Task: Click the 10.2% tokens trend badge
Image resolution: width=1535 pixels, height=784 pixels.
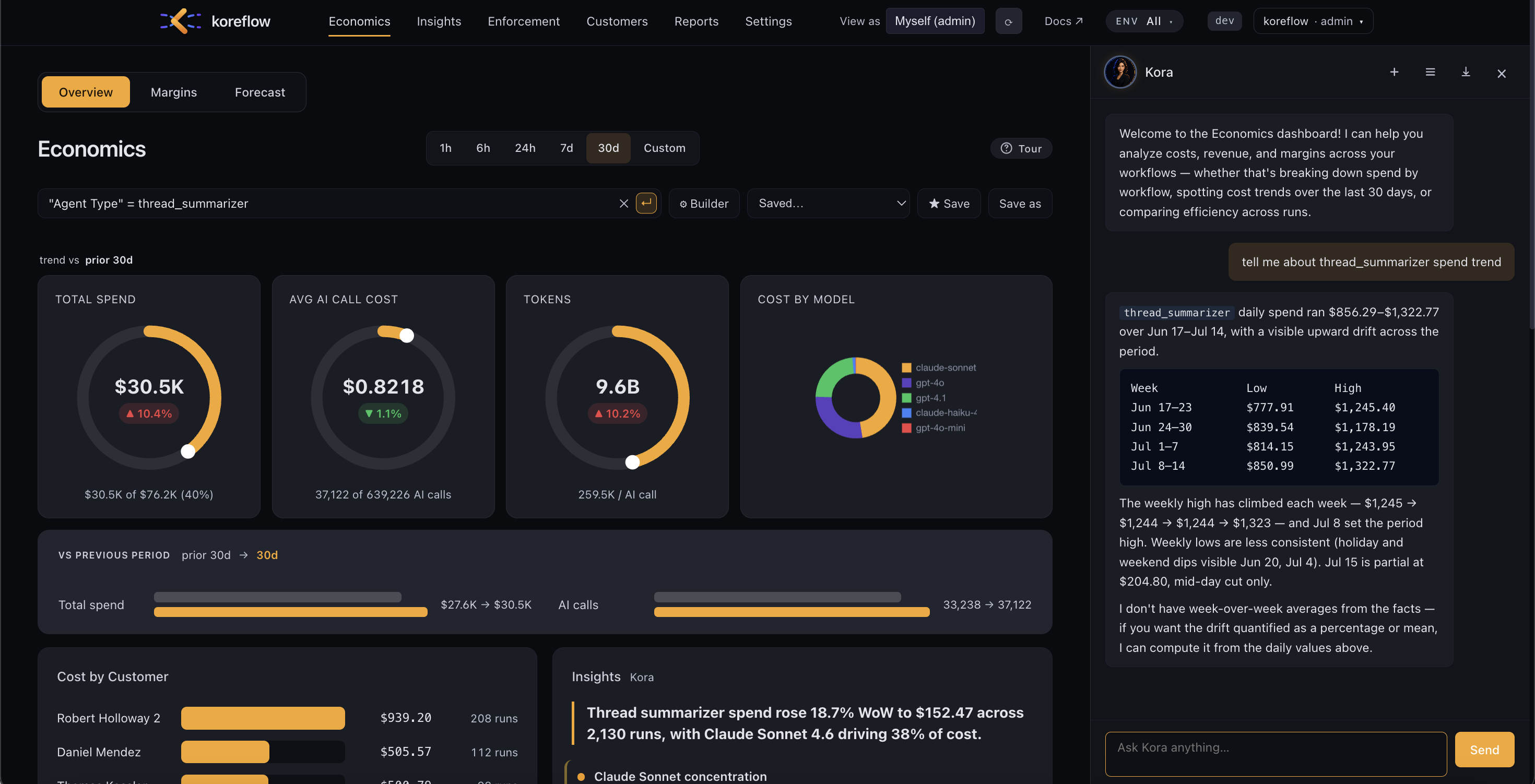Action: coord(617,413)
